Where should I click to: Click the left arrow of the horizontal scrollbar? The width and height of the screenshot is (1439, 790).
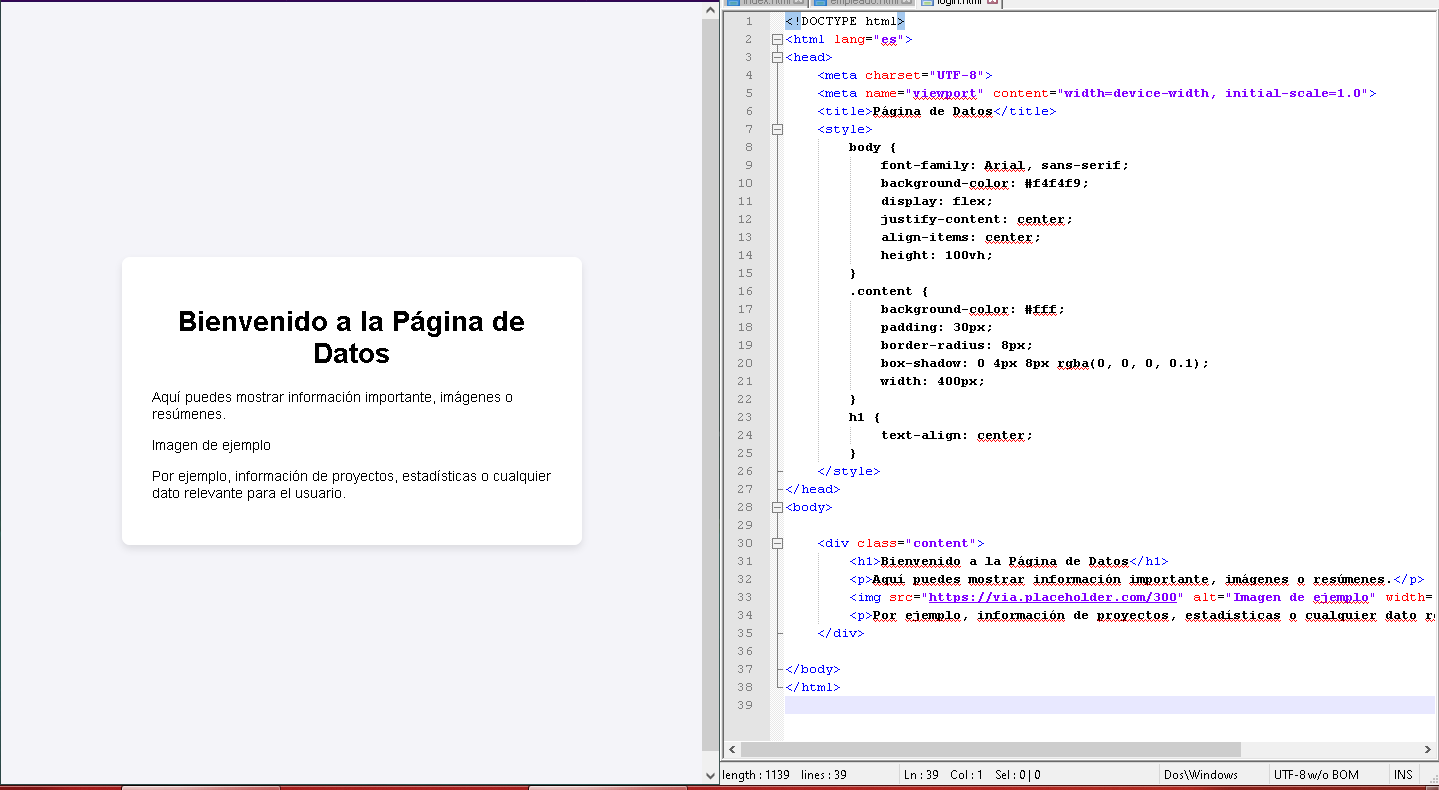click(x=732, y=749)
